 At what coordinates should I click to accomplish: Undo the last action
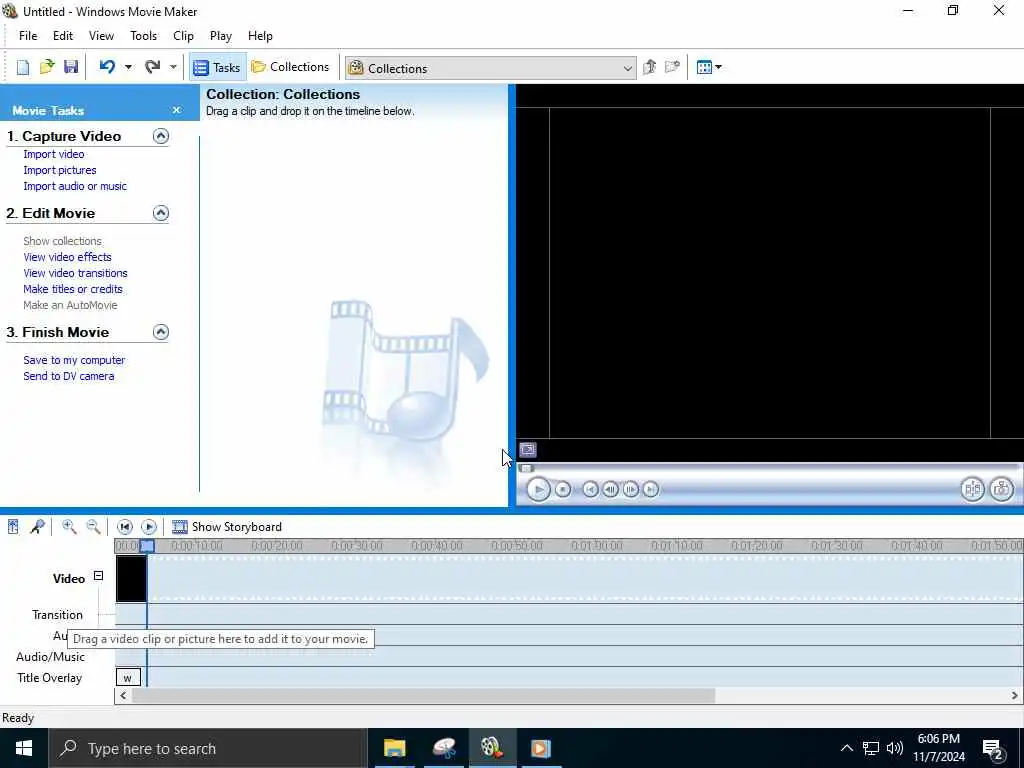click(x=108, y=67)
